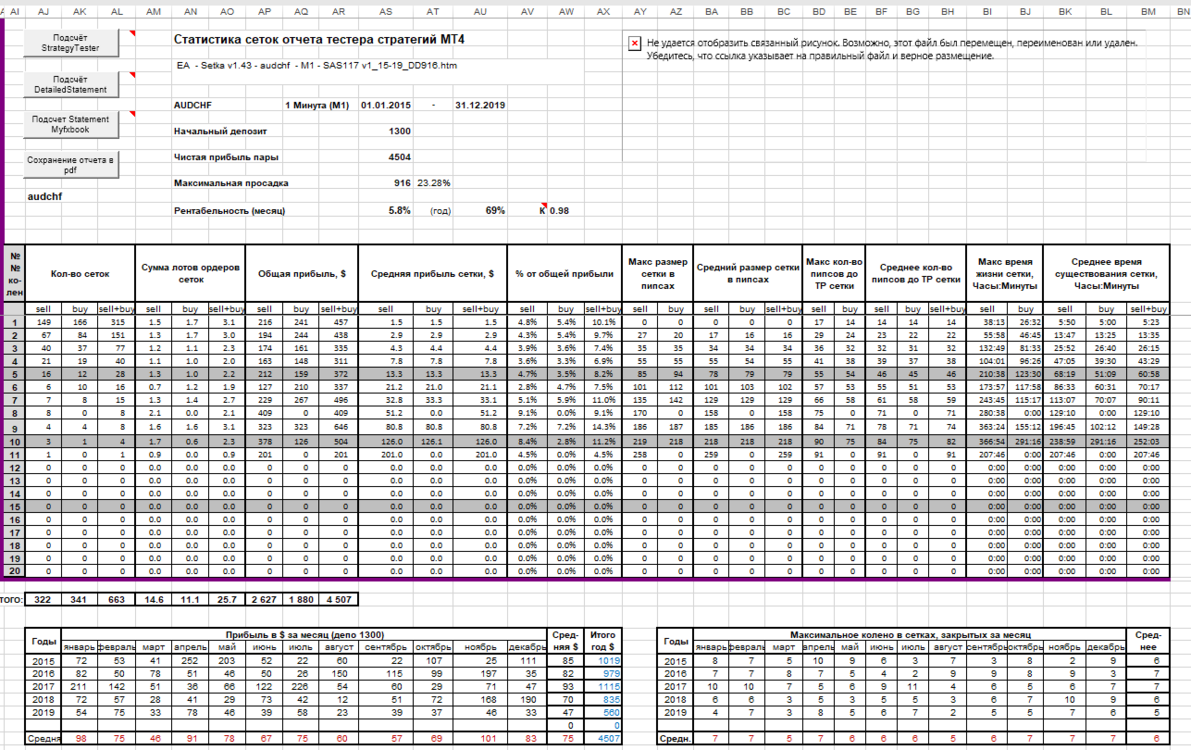
Task: Click the broken linked picture red X icon
Action: click(634, 43)
